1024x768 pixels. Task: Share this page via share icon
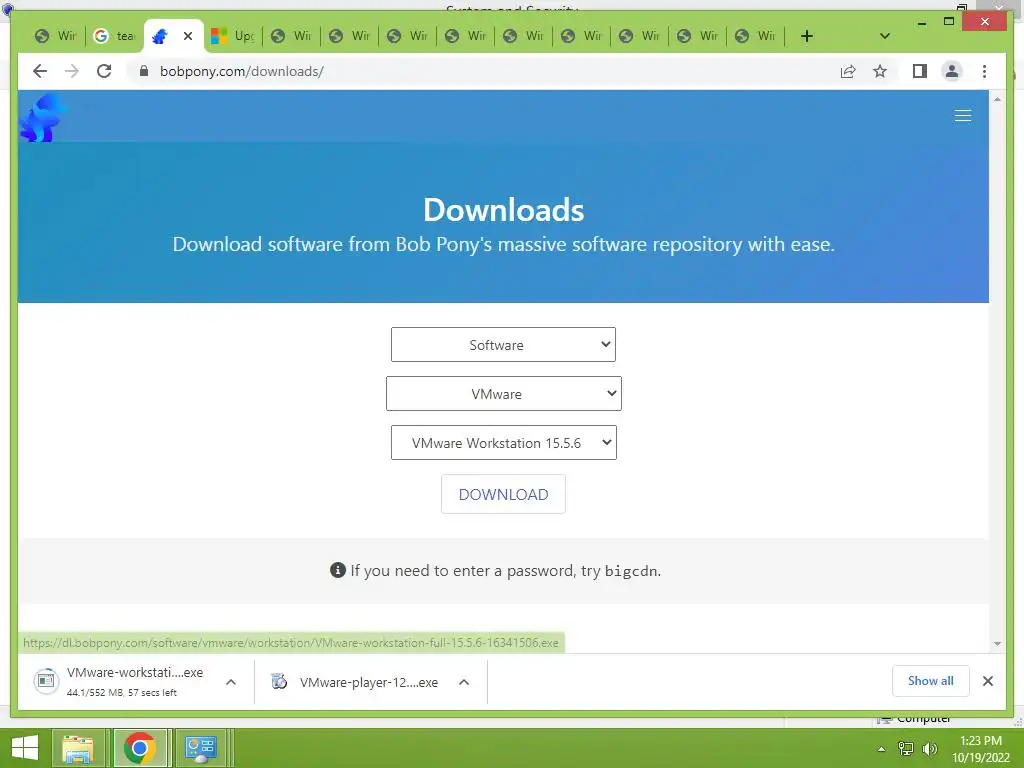point(848,71)
